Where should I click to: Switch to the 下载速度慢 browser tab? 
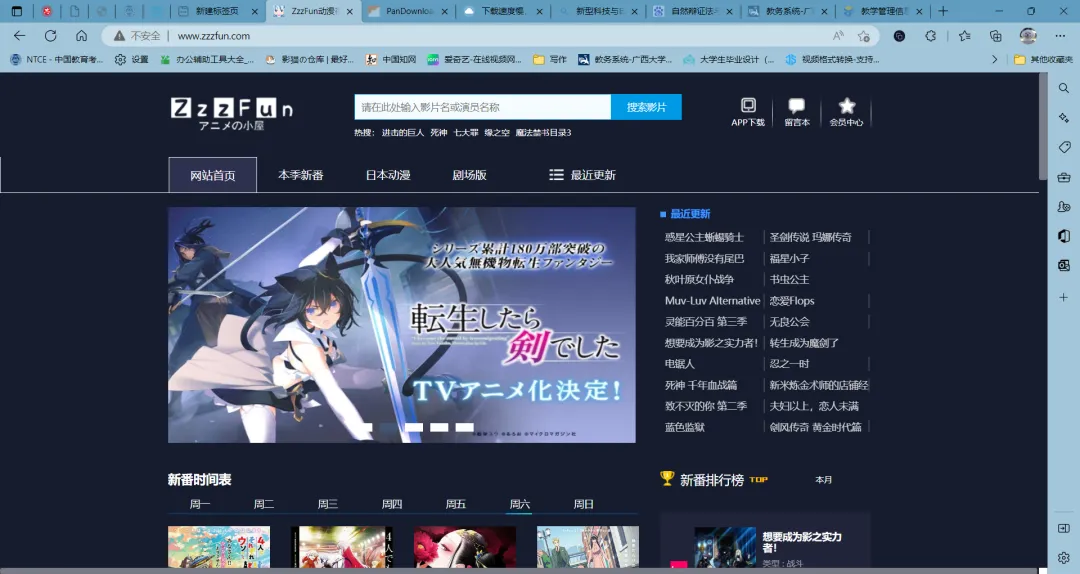click(x=503, y=11)
